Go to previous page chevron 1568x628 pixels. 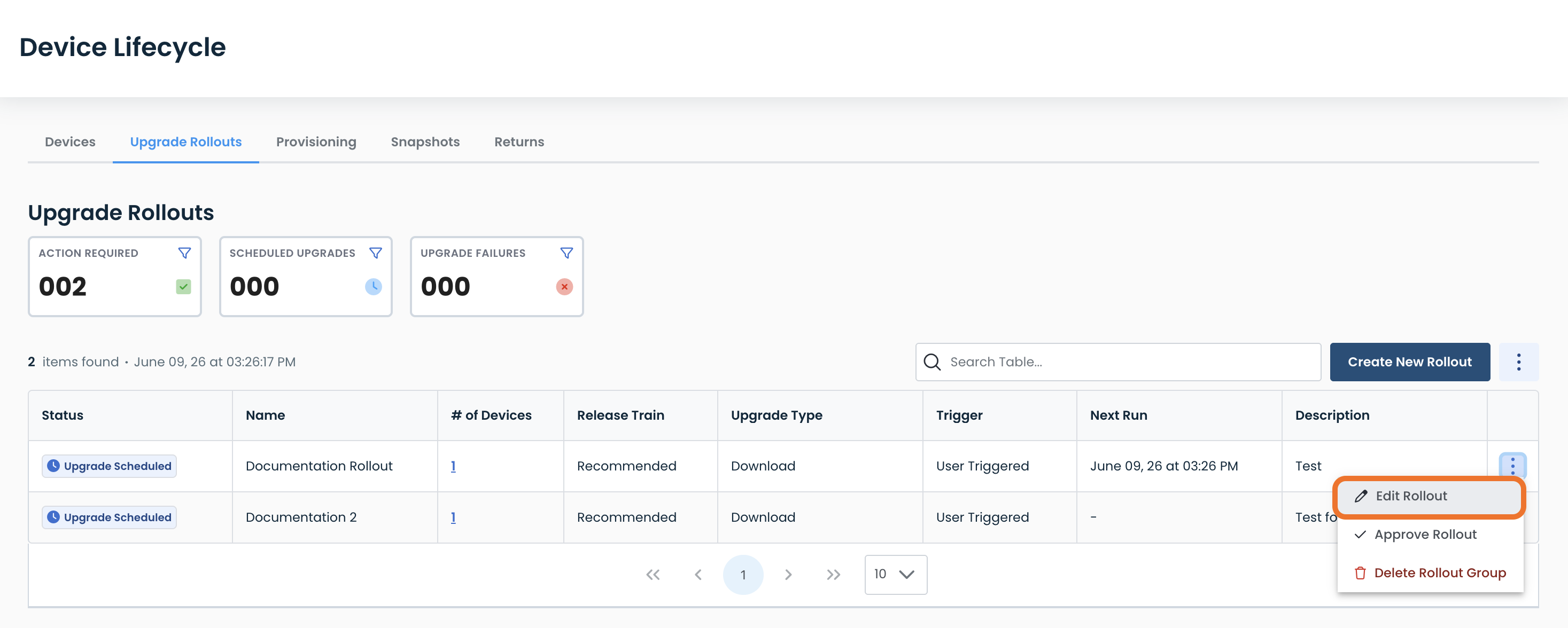[x=698, y=575]
